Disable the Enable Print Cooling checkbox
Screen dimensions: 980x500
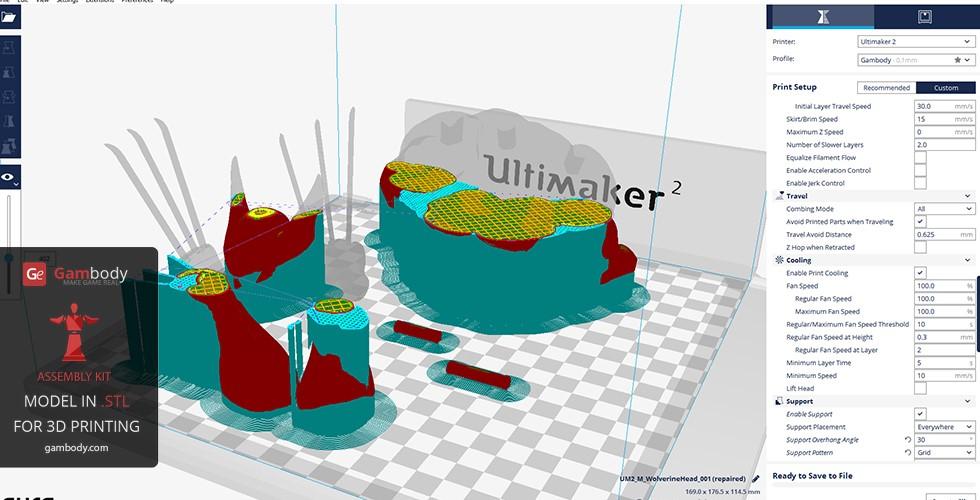[x=920, y=273]
